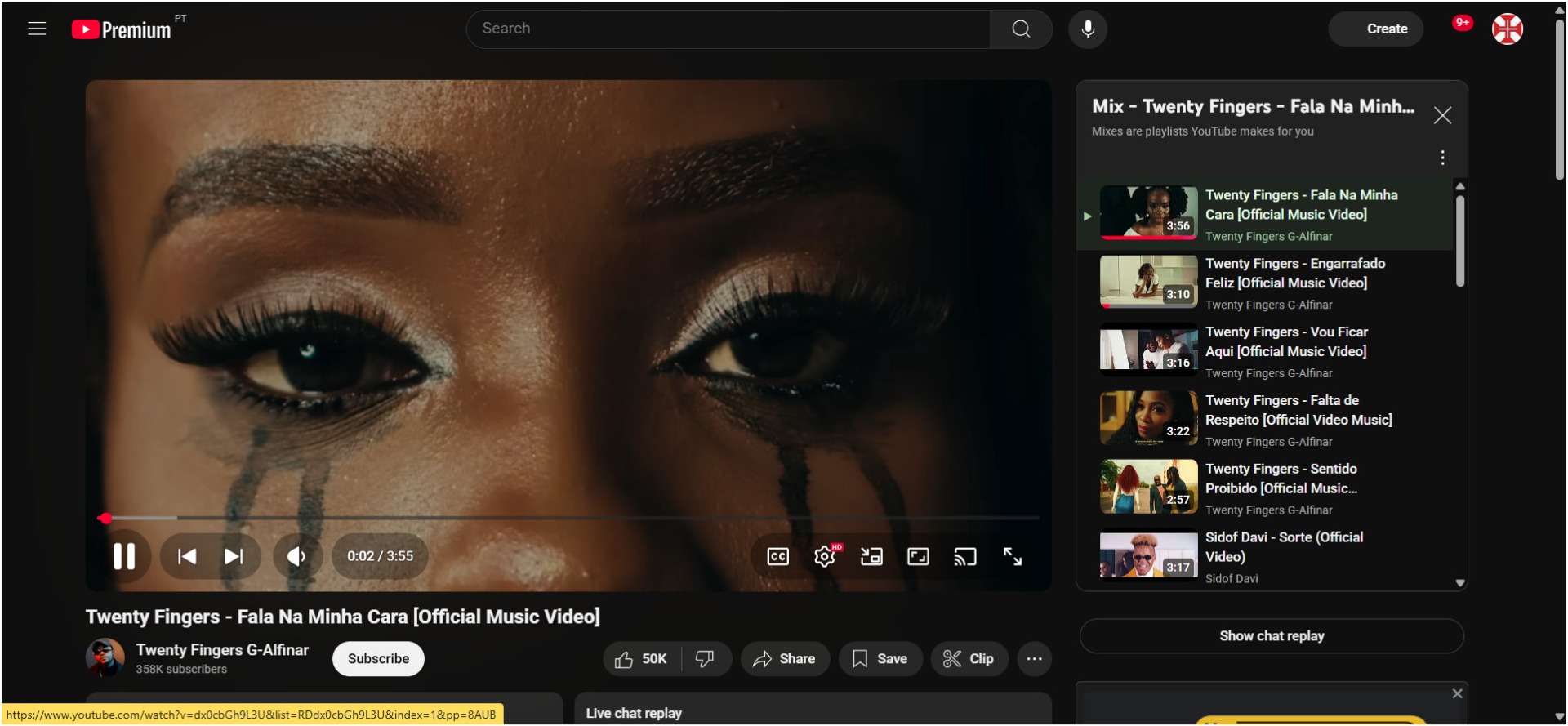Skip to the next video
Viewport: 1568px width, 726px height.
[234, 556]
